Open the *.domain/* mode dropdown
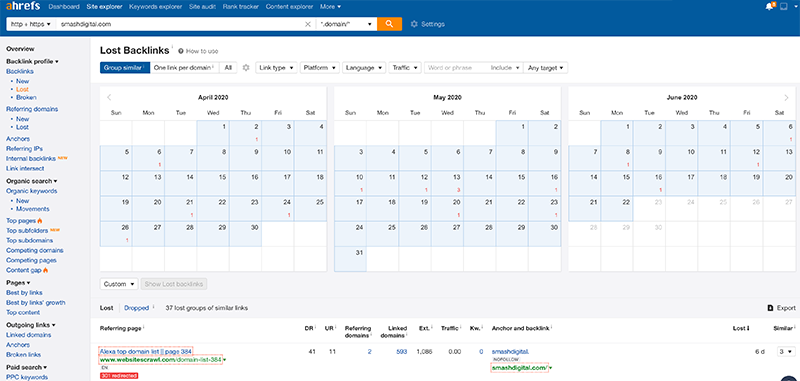The image size is (800, 381). coord(346,24)
